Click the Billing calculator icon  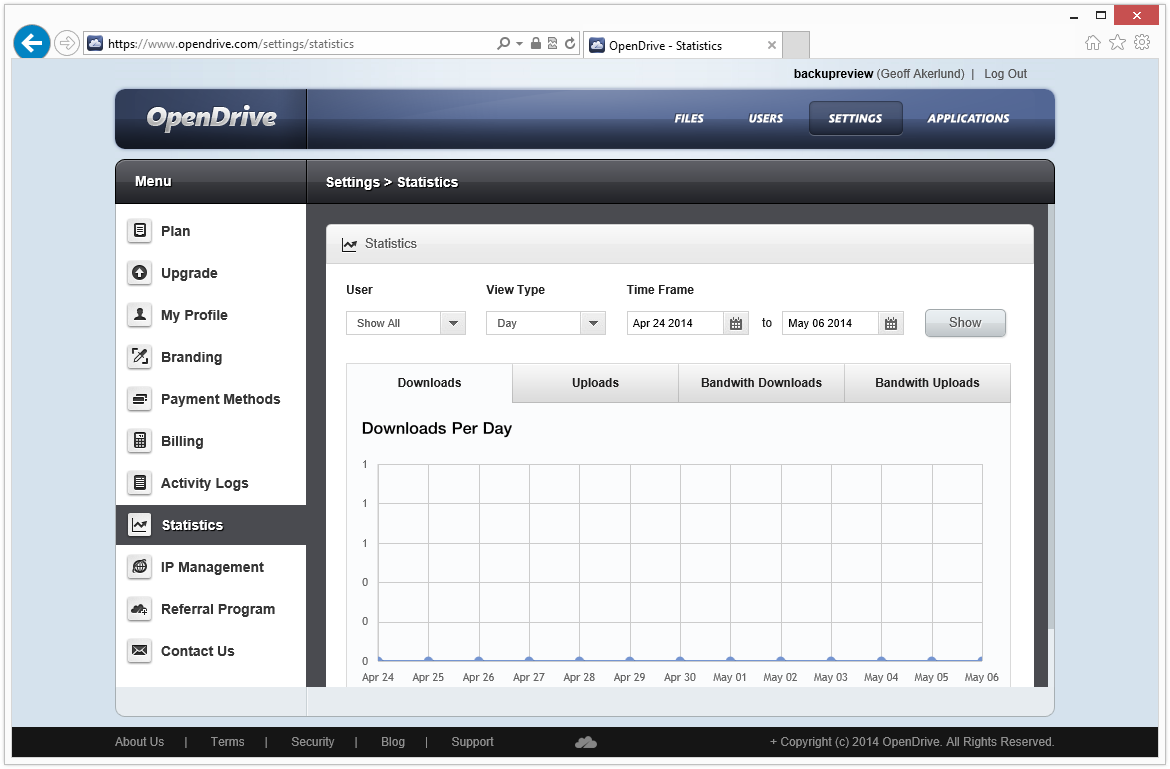click(x=139, y=441)
